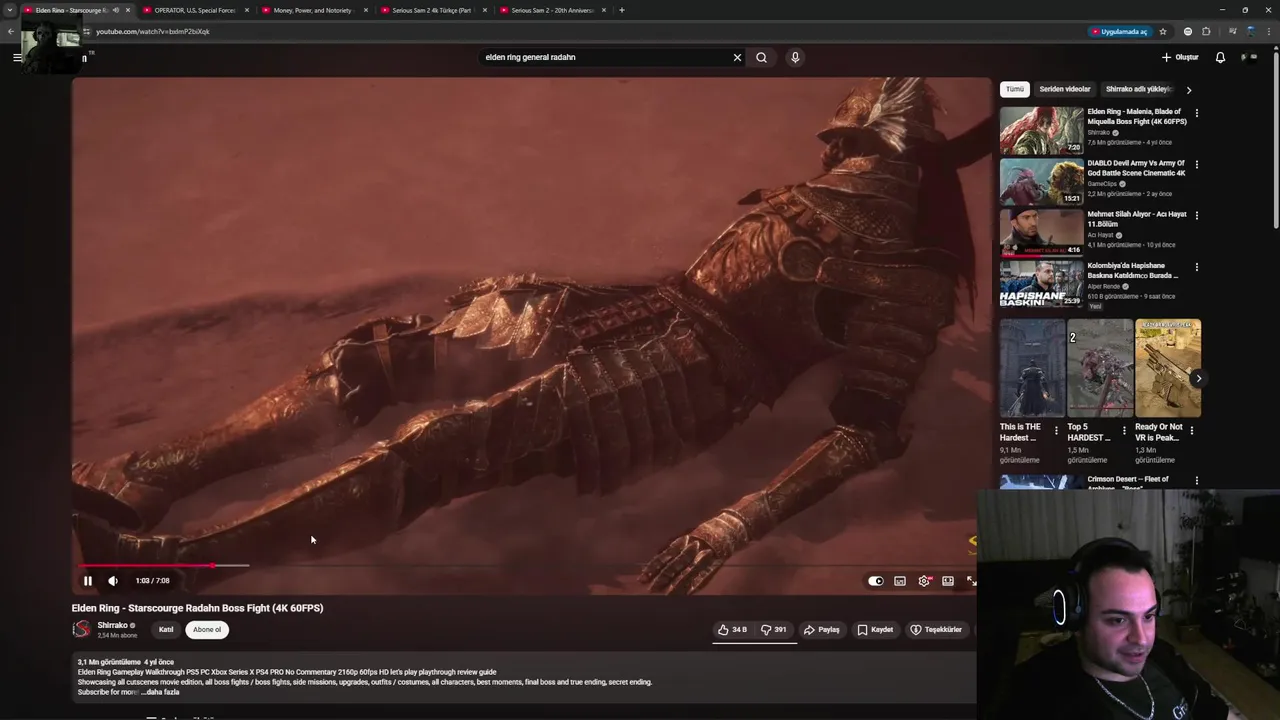
Task: Run the search with the magnifier icon
Action: (762, 57)
